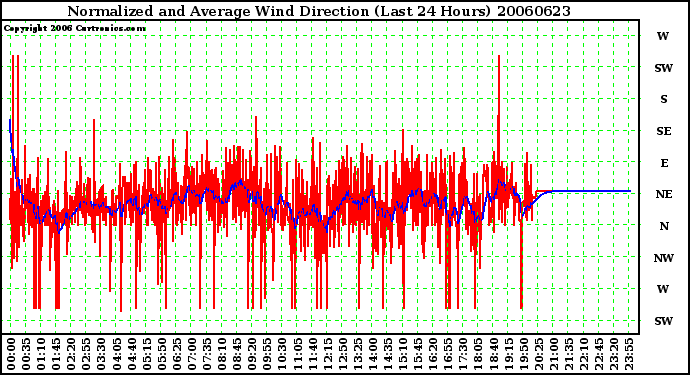Click the 04:40 time axis label

point(132,354)
